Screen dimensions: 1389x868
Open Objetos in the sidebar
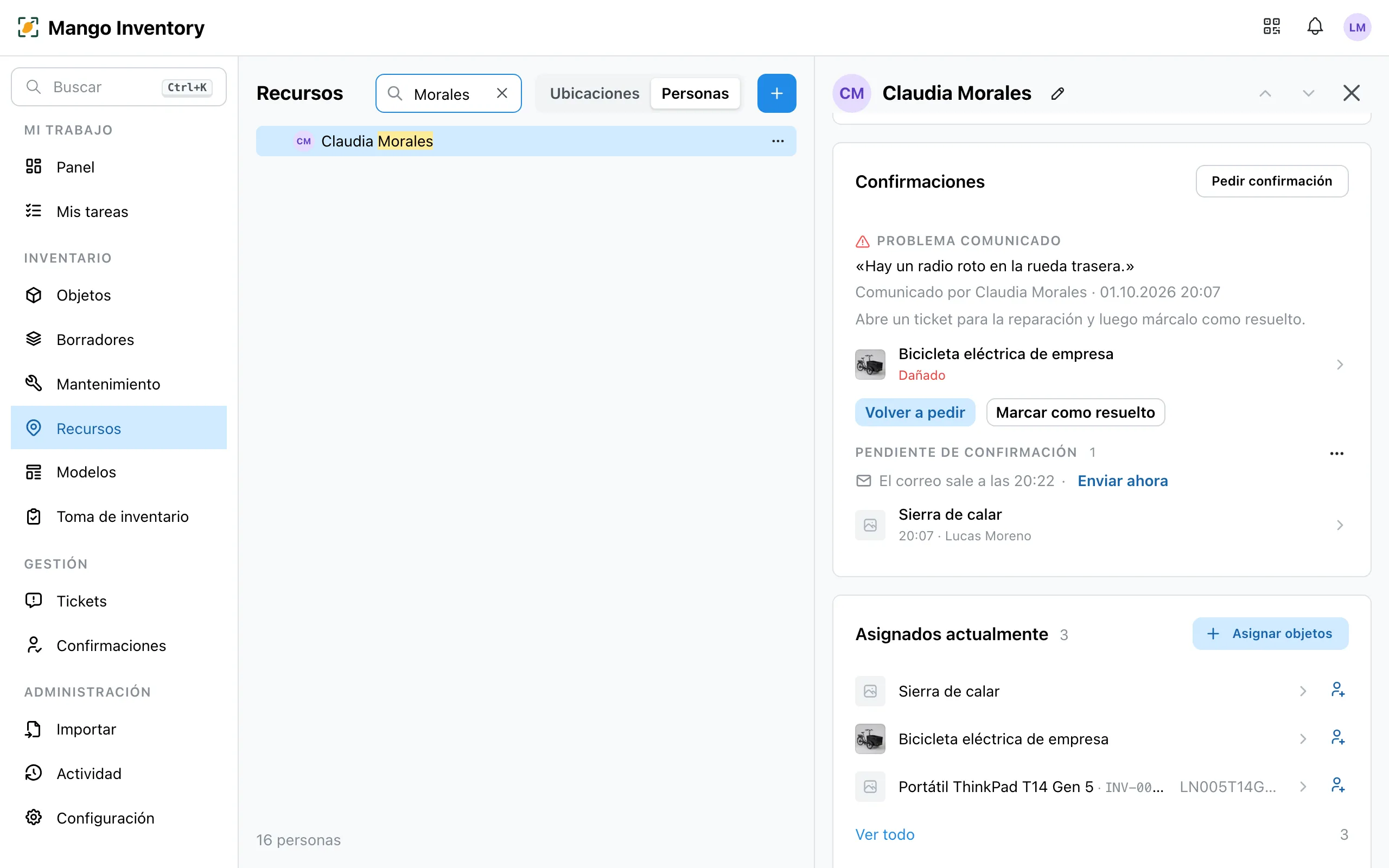[119, 295]
